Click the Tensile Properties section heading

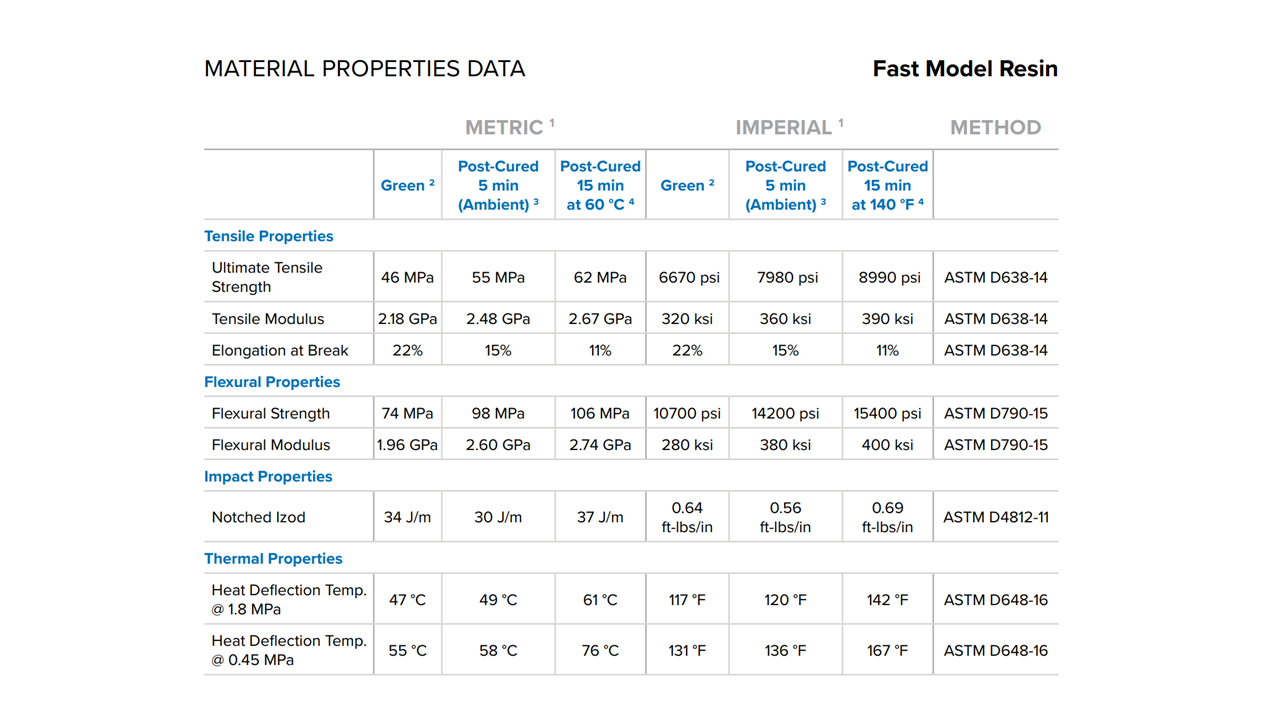pyautogui.click(x=268, y=236)
